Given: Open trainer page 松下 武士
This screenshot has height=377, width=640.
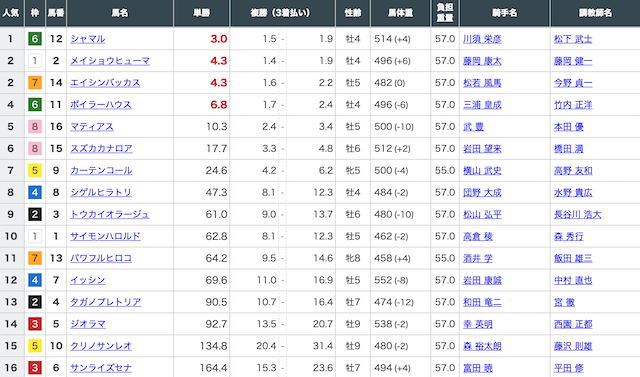Looking at the screenshot, I should click(573, 39).
